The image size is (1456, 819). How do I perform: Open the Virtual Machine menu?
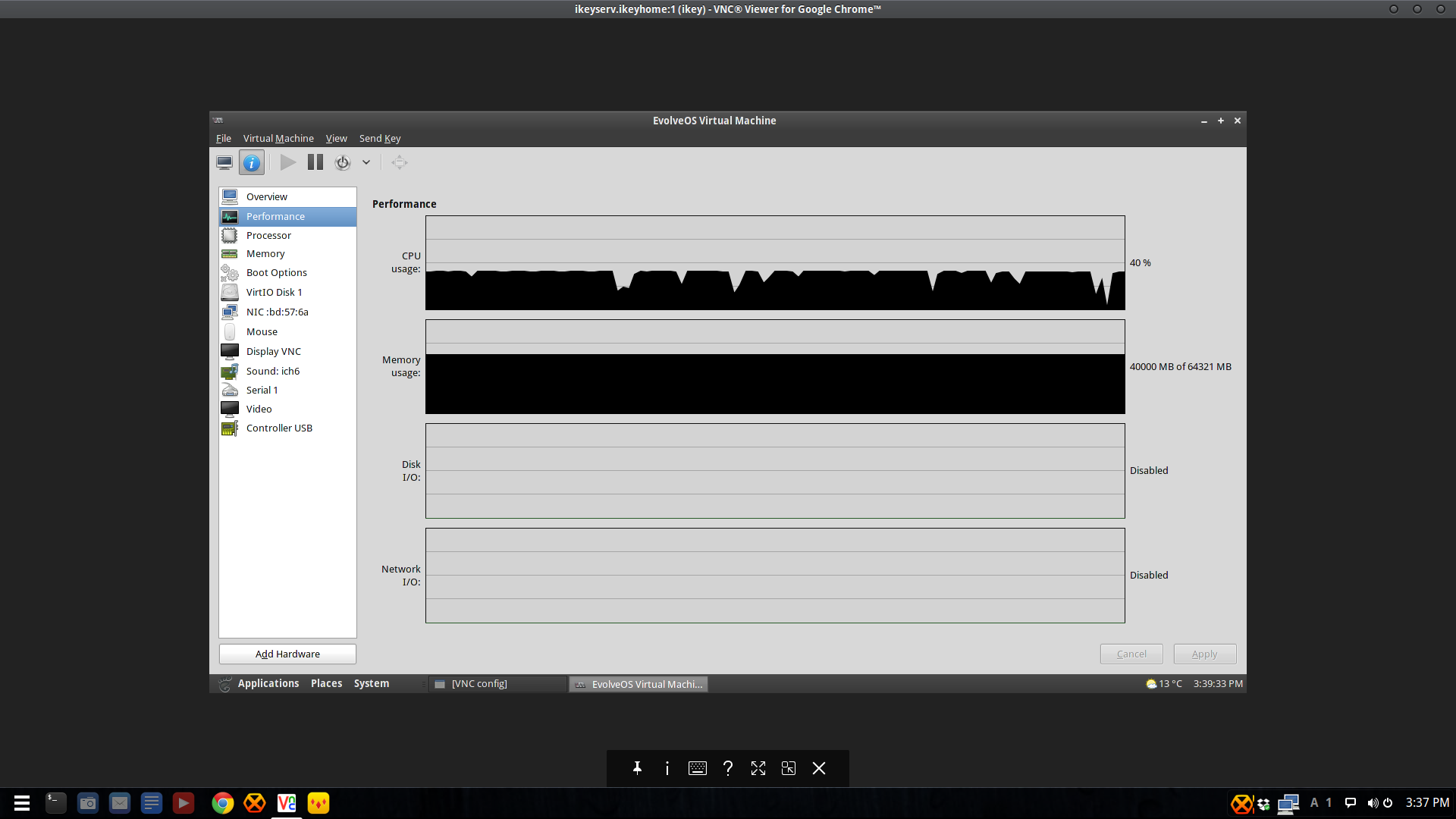coord(278,138)
